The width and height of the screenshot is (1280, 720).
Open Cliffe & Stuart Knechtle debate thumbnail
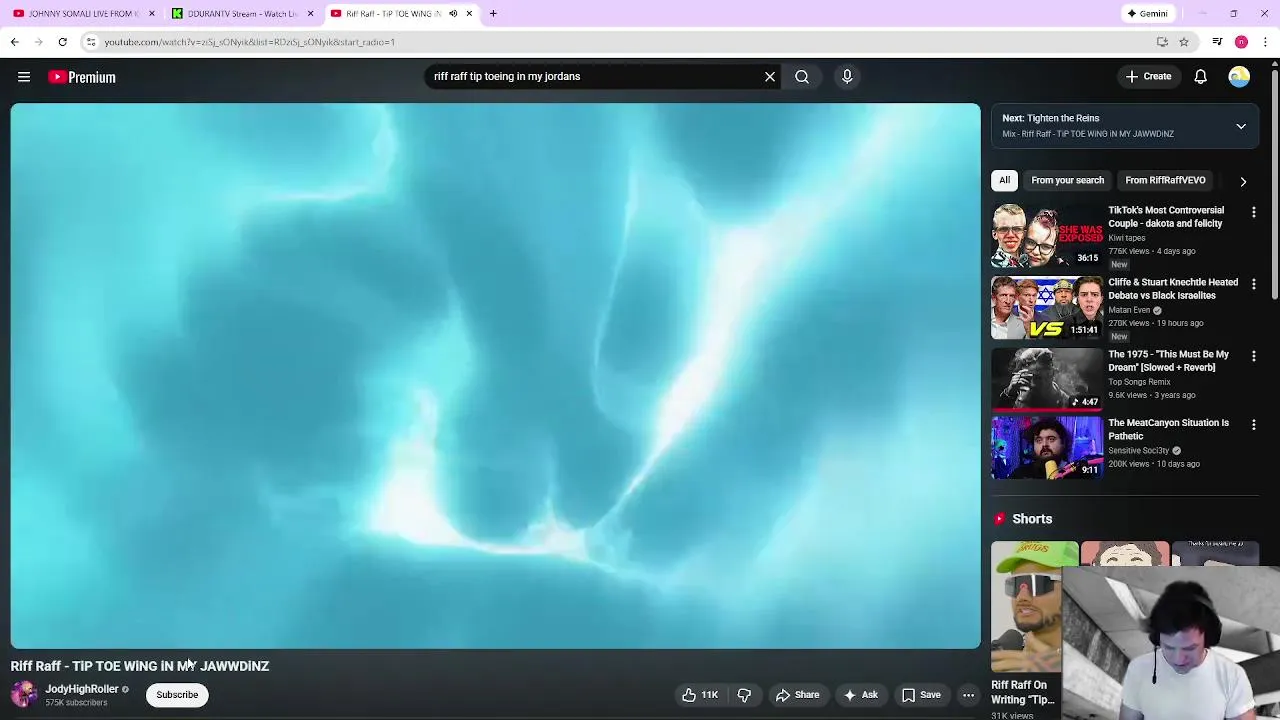pyautogui.click(x=1047, y=308)
